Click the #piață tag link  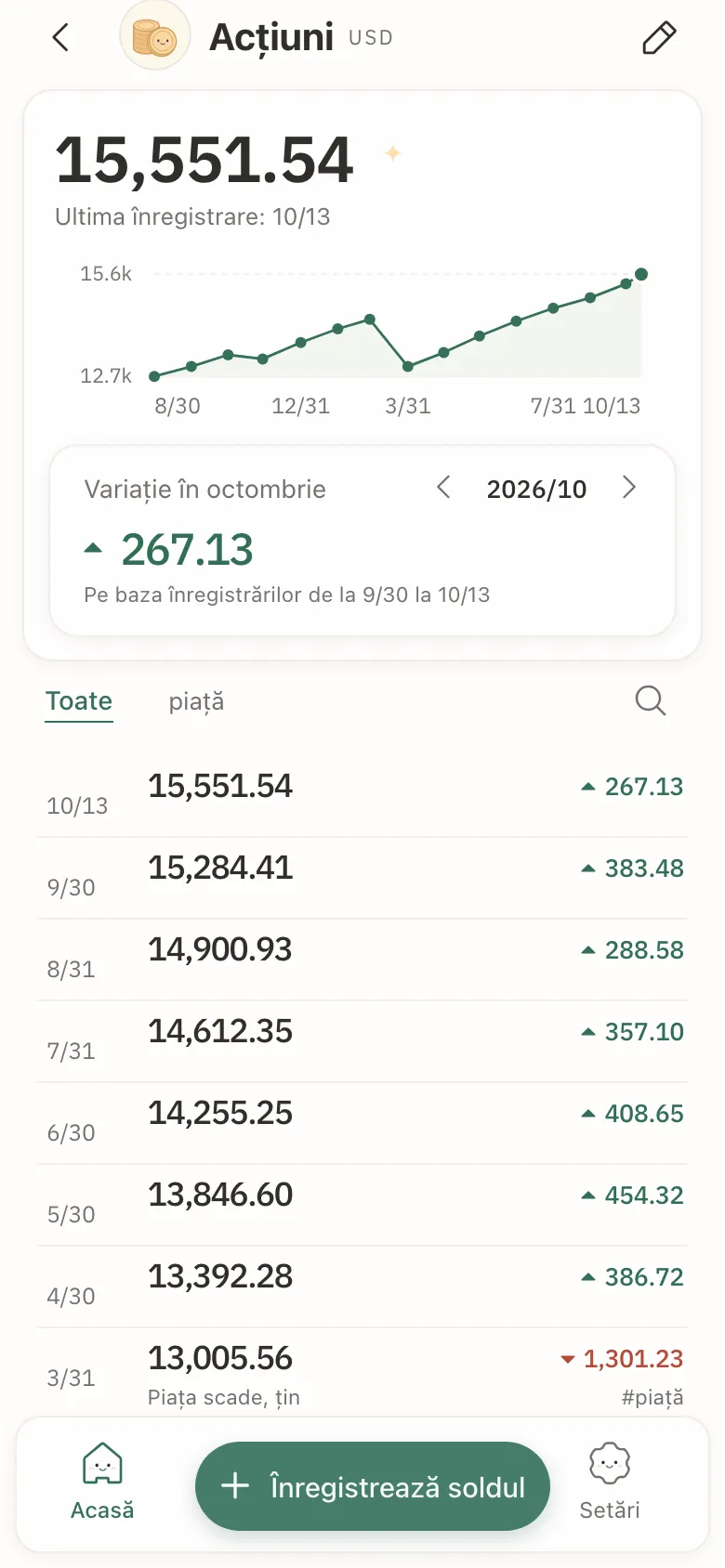click(x=652, y=1397)
